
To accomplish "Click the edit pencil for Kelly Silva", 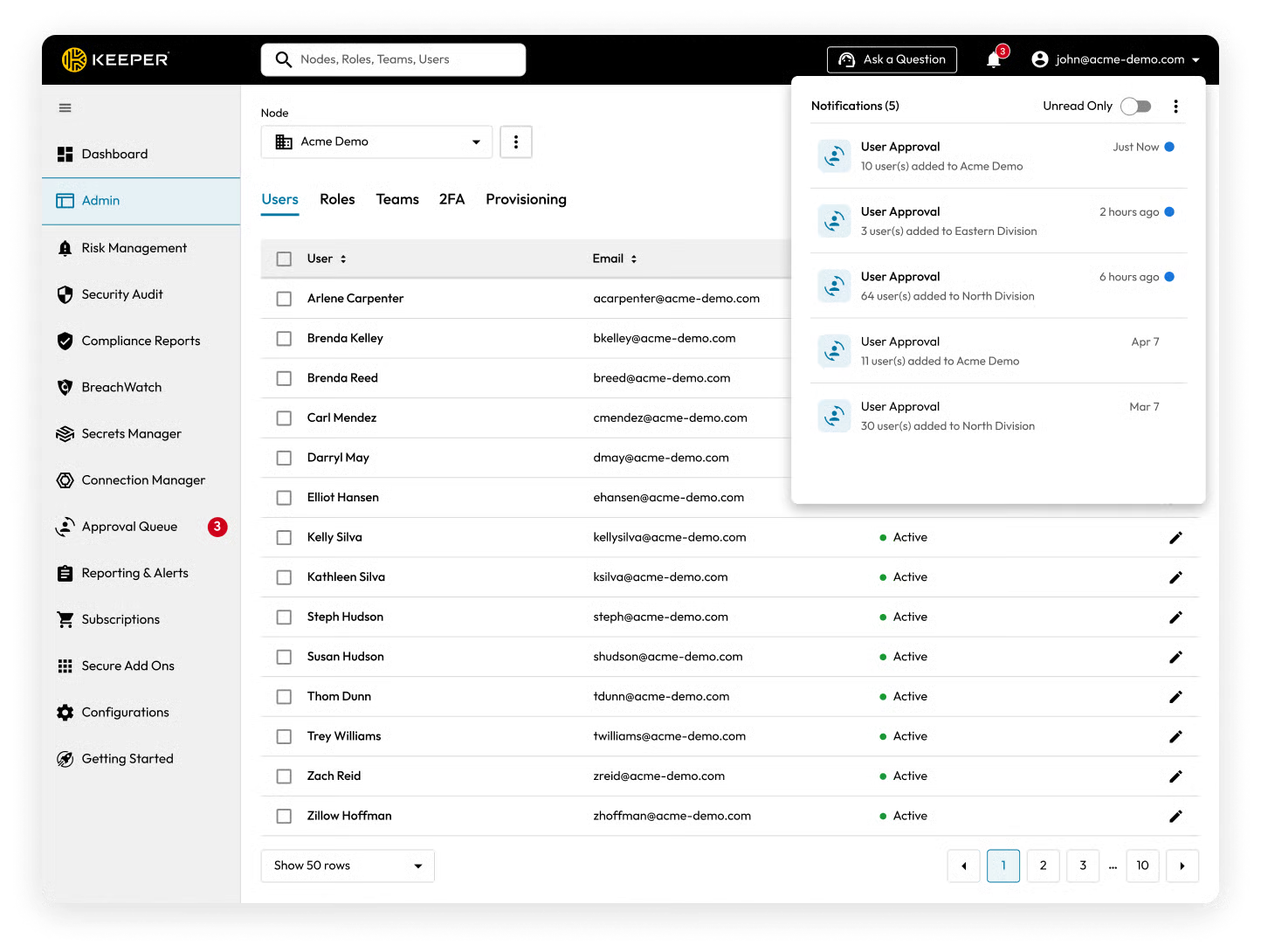I will click(x=1175, y=538).
